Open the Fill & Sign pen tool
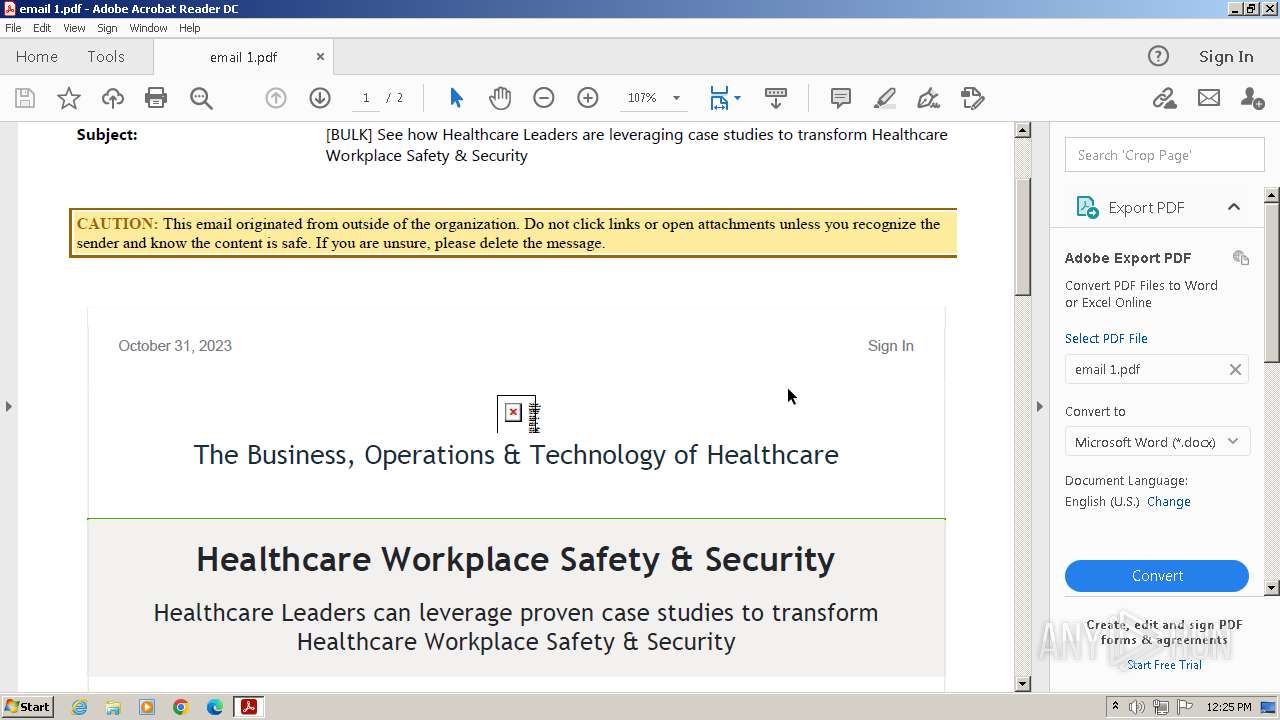 [x=929, y=98]
